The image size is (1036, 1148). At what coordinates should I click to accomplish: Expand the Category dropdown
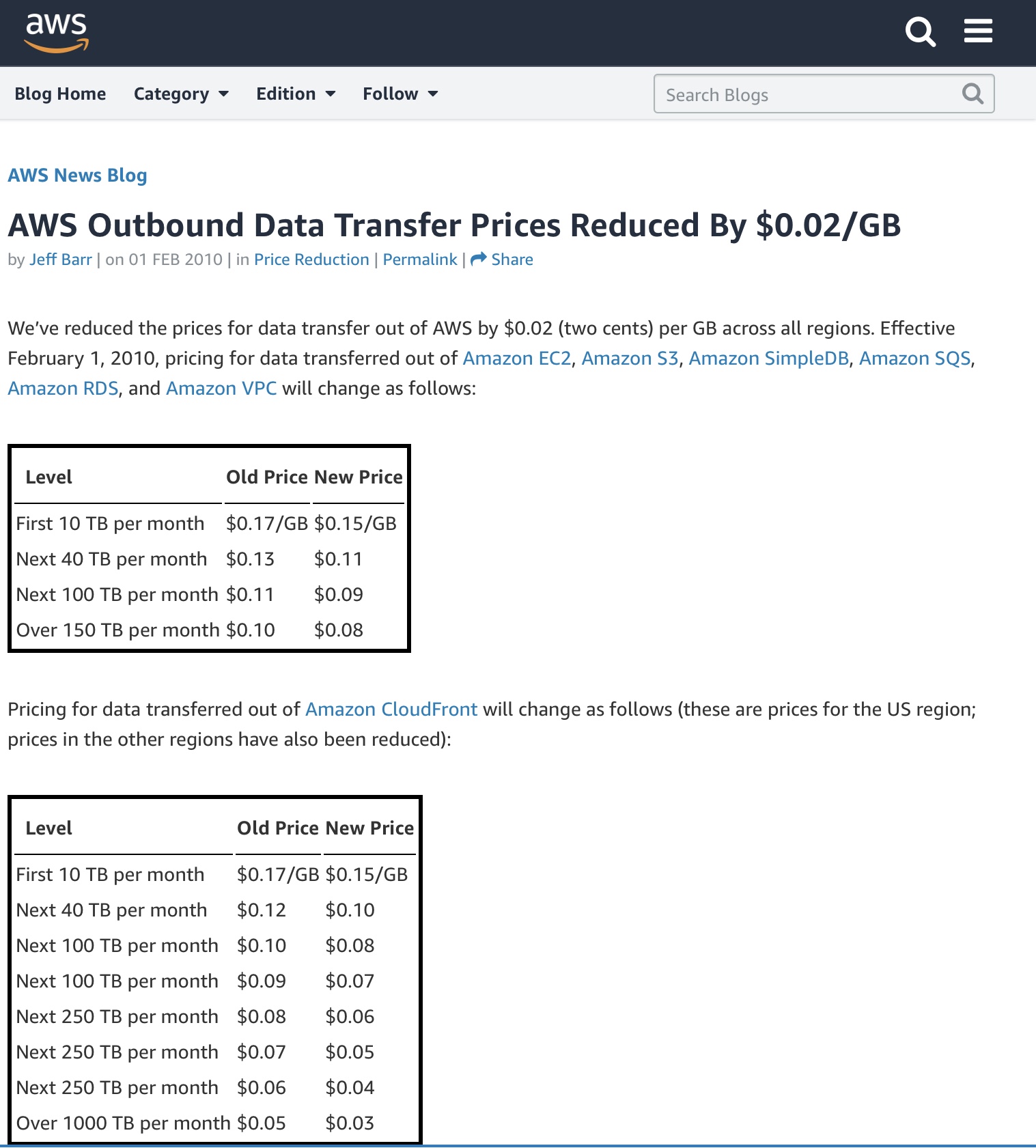[181, 94]
